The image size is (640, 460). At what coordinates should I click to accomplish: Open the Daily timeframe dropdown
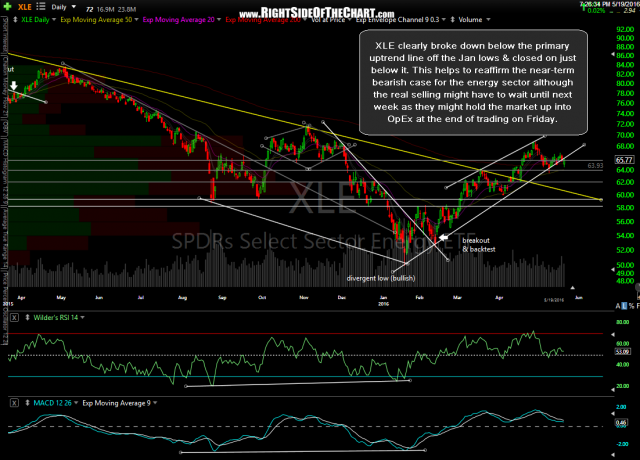tap(73, 7)
